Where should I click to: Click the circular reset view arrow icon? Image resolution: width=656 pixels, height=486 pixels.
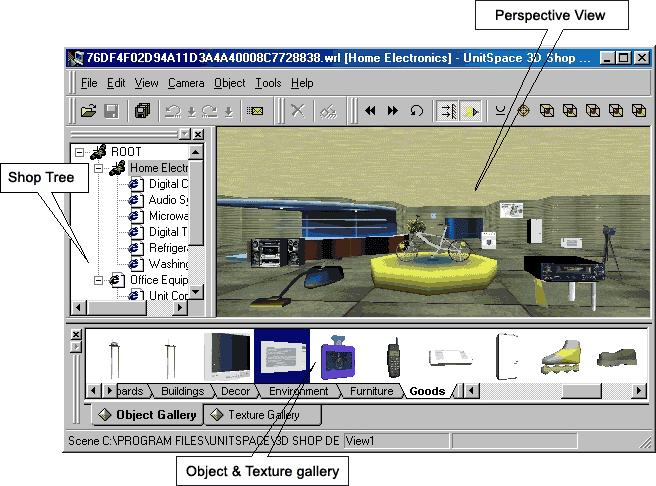click(416, 111)
